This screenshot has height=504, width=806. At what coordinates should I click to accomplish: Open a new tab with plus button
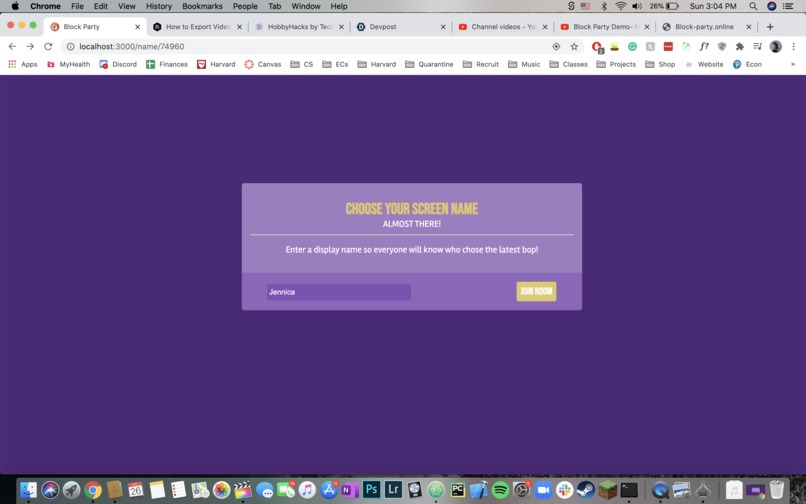(770, 27)
